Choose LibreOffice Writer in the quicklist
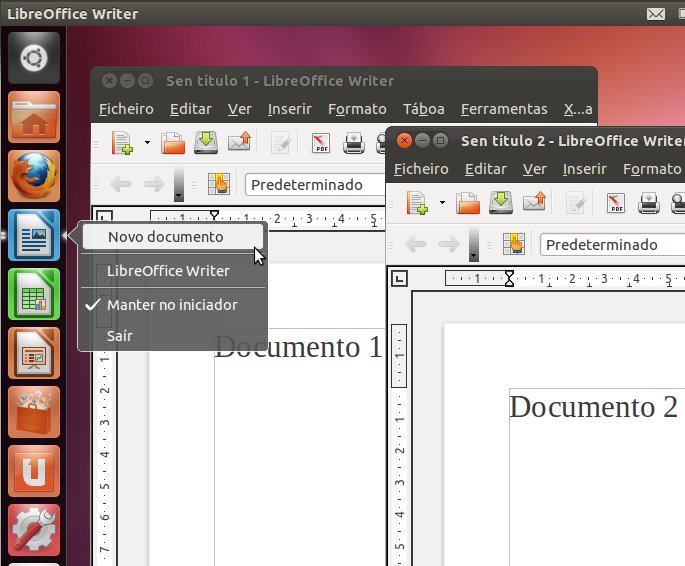The image size is (685, 566). [x=173, y=271]
